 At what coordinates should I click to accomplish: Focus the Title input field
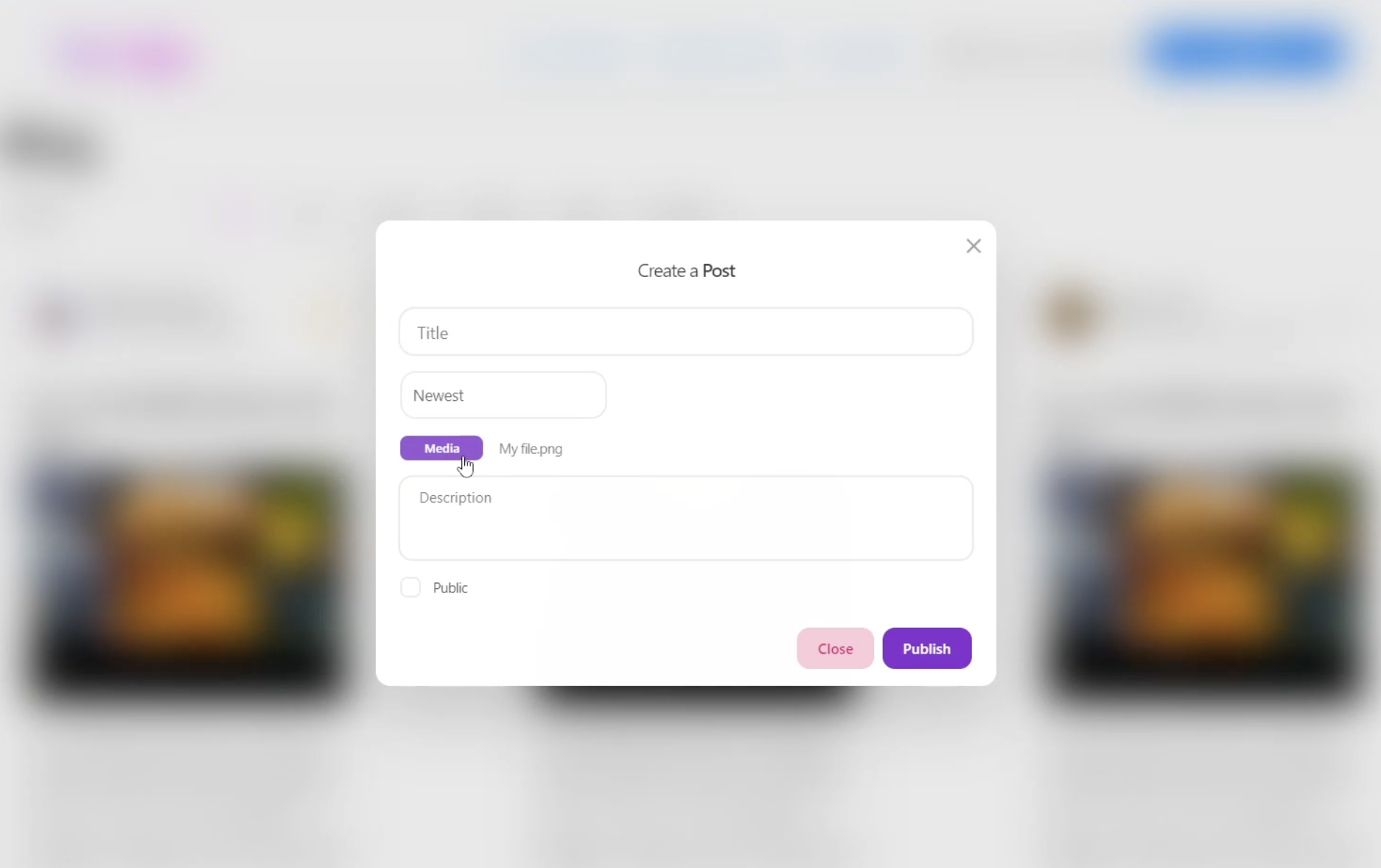click(x=686, y=332)
